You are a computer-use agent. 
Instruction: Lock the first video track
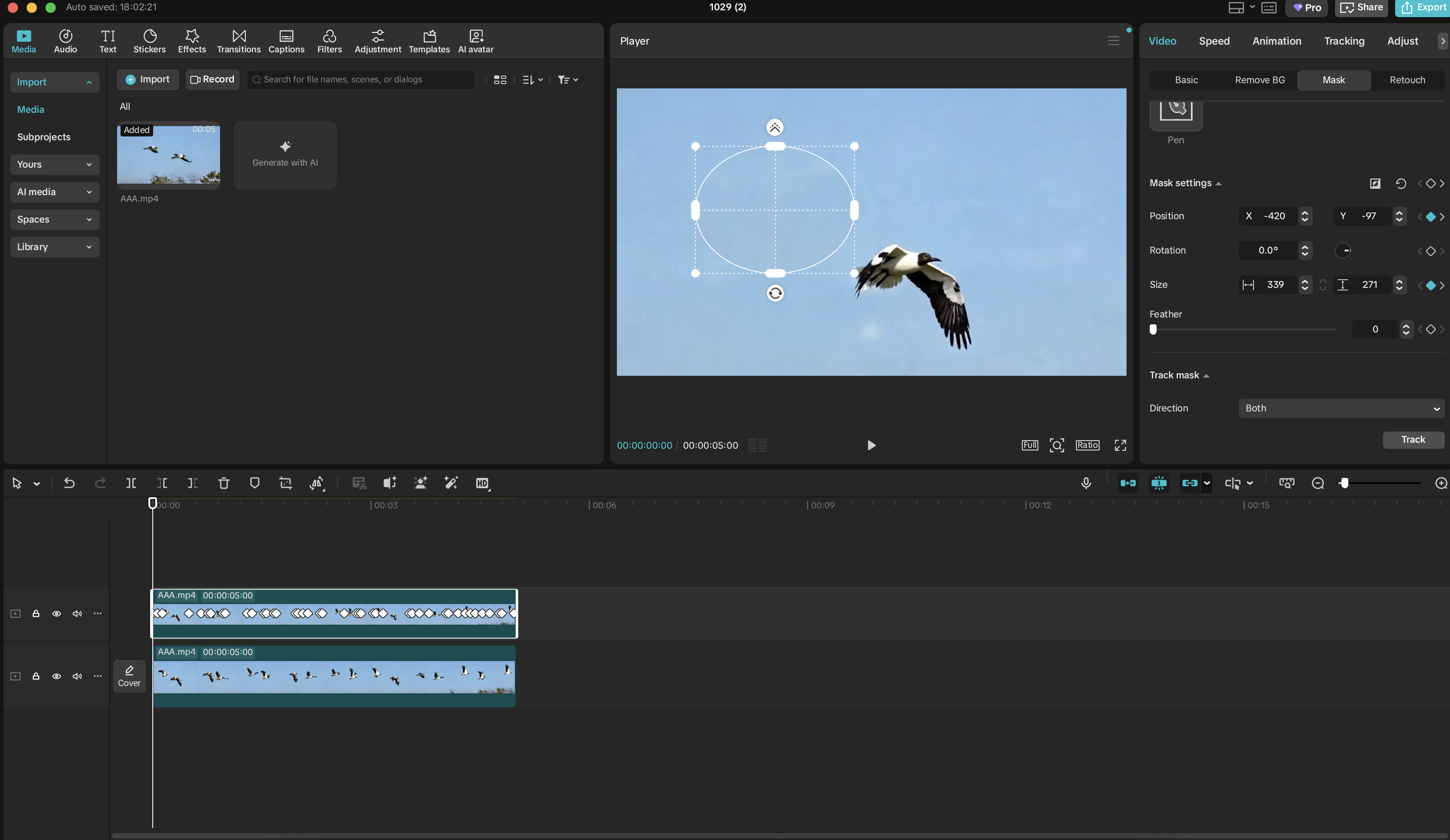click(x=35, y=614)
